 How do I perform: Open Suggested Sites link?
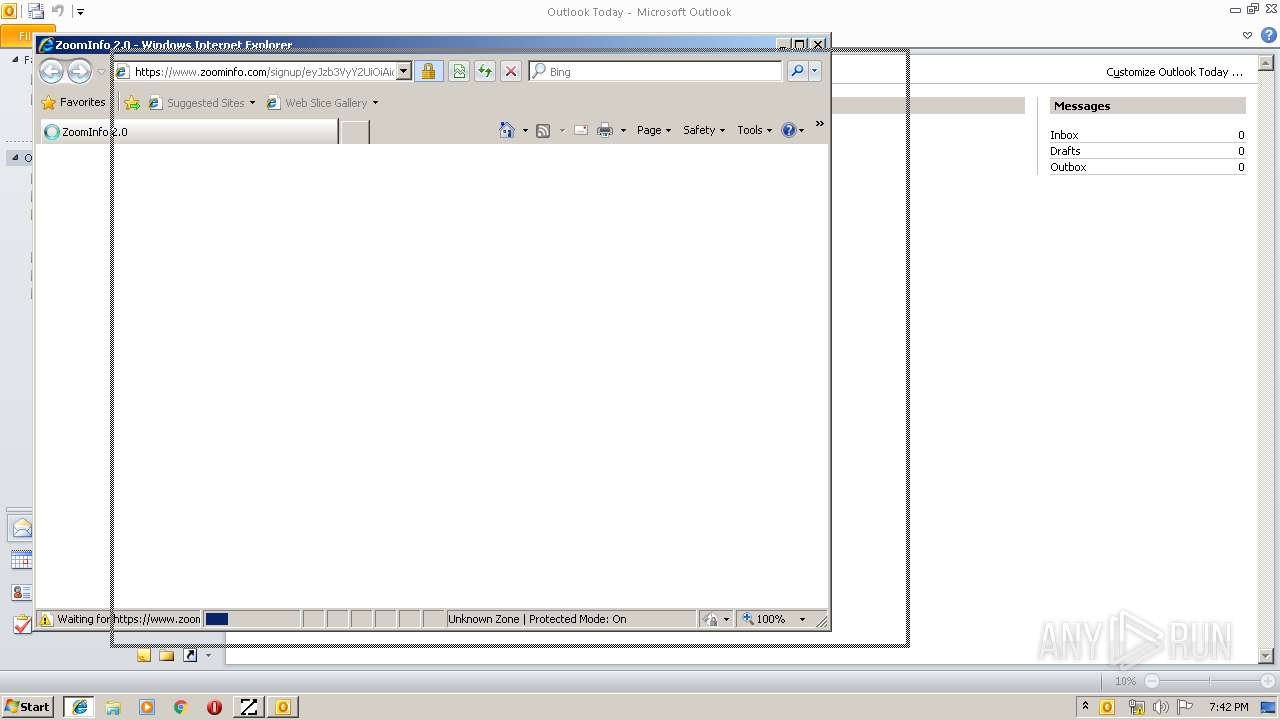click(x=200, y=103)
